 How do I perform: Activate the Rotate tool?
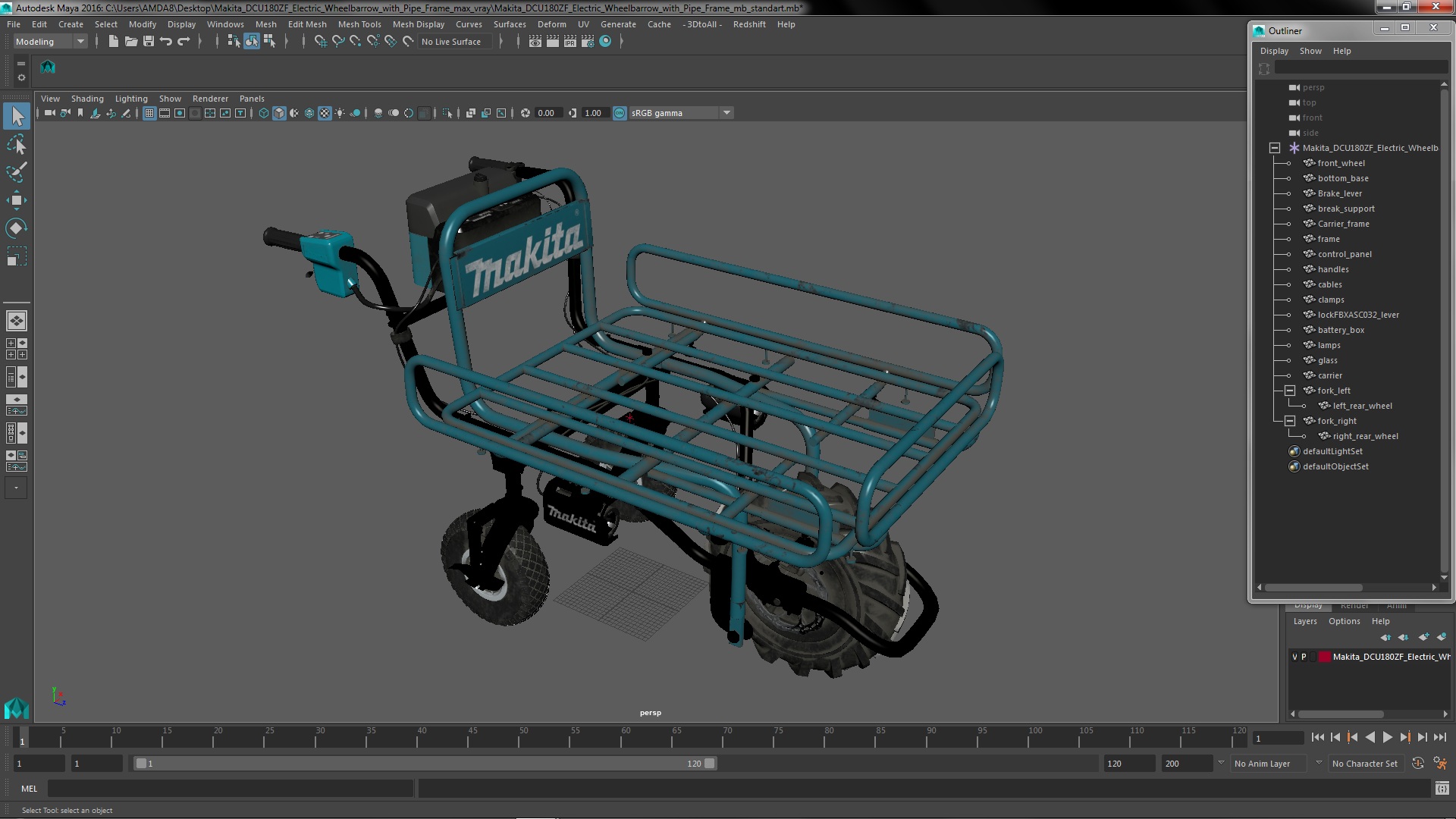click(17, 228)
